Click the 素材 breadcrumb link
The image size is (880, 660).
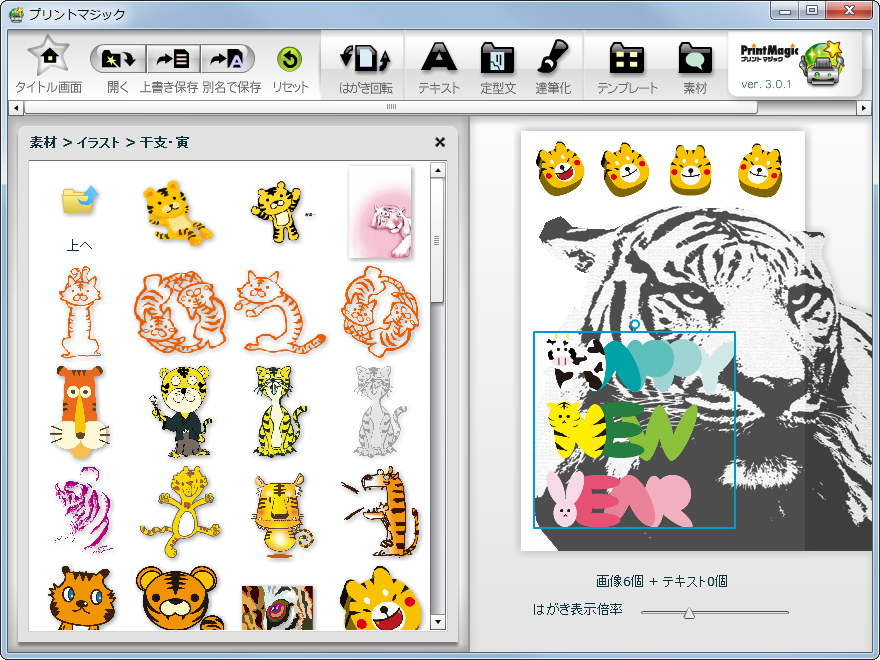point(43,143)
